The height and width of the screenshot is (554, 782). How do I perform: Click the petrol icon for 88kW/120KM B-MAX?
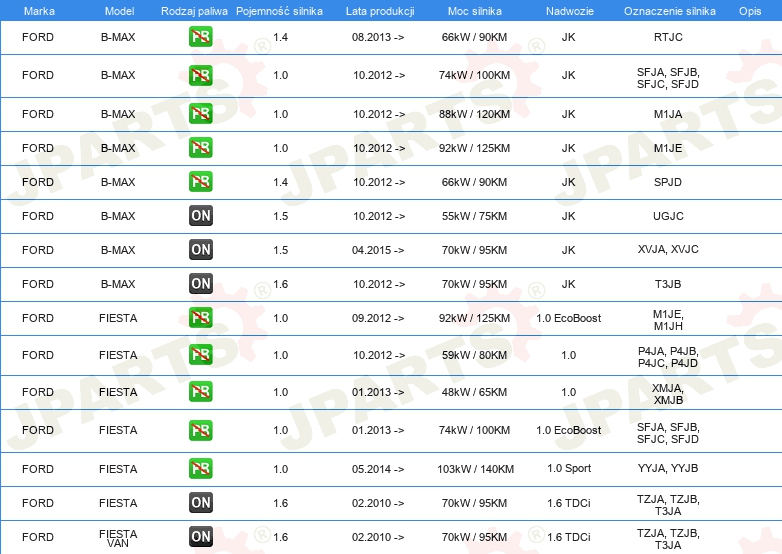click(x=200, y=114)
